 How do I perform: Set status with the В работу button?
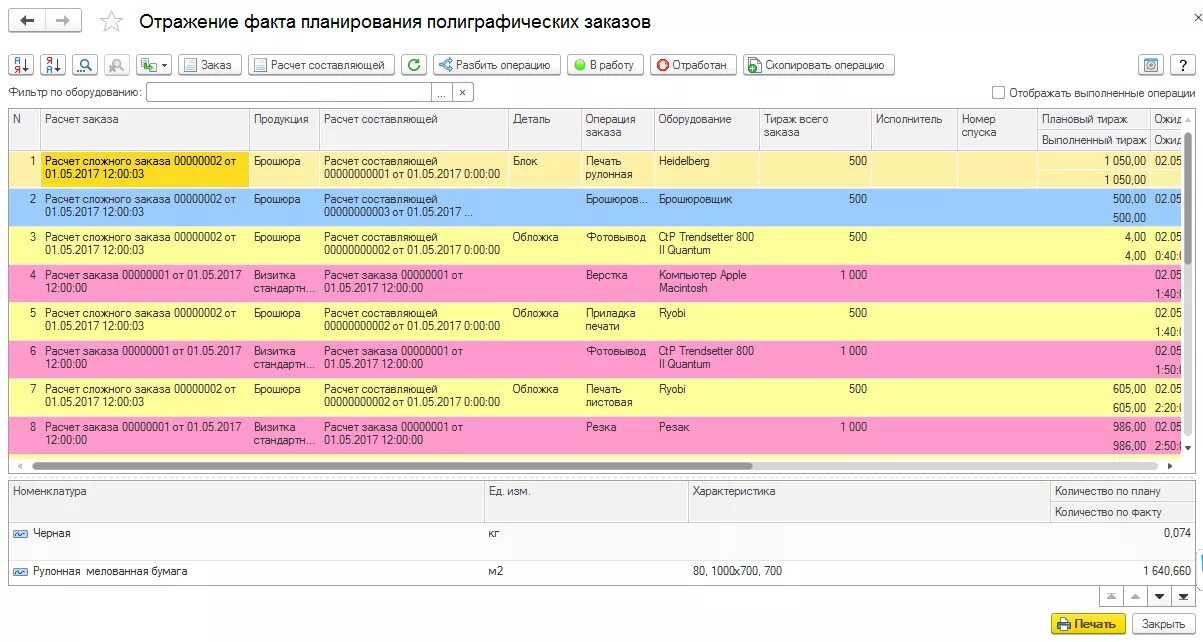click(605, 65)
